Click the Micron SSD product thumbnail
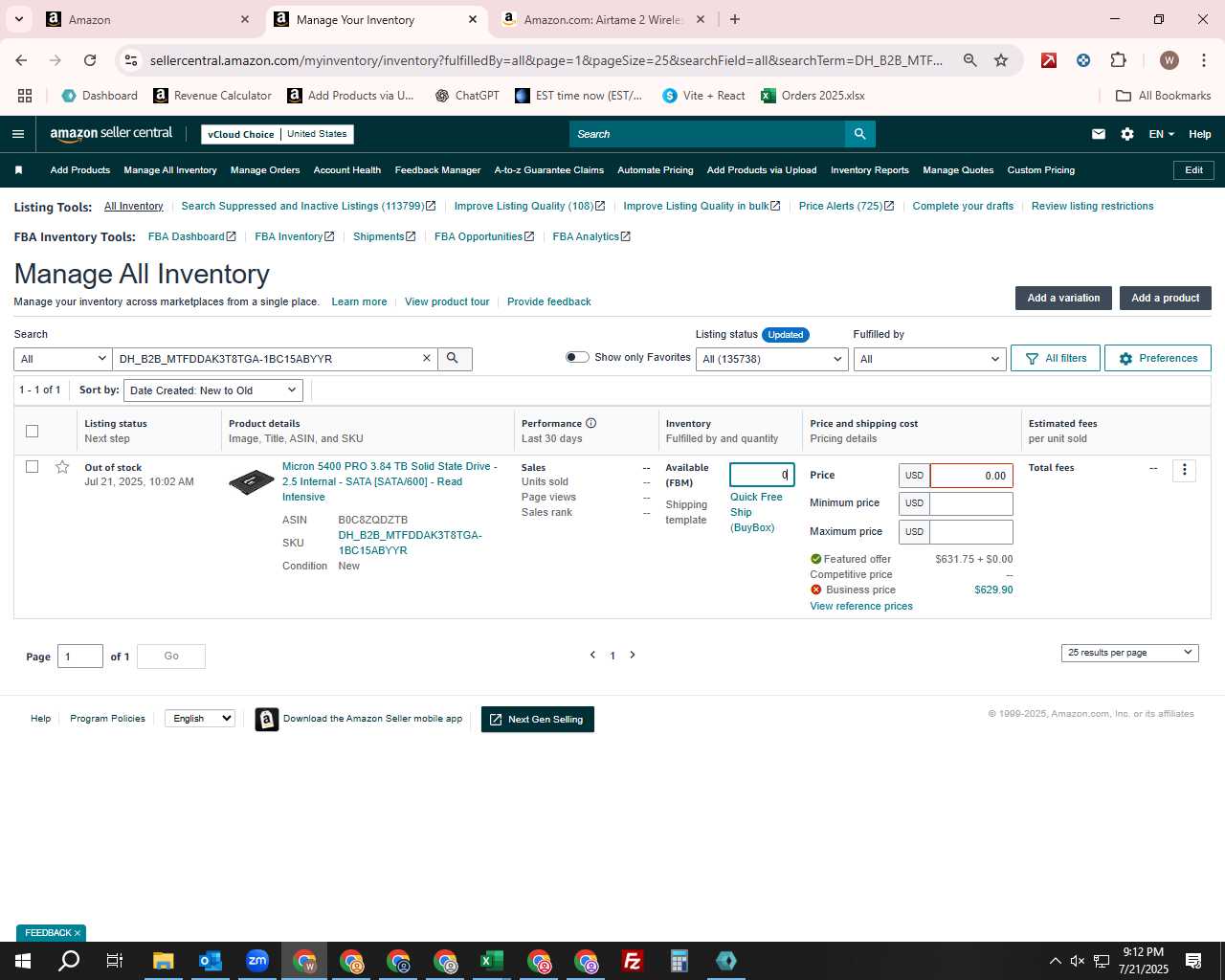Viewport: 1225px width, 980px height. click(252, 481)
